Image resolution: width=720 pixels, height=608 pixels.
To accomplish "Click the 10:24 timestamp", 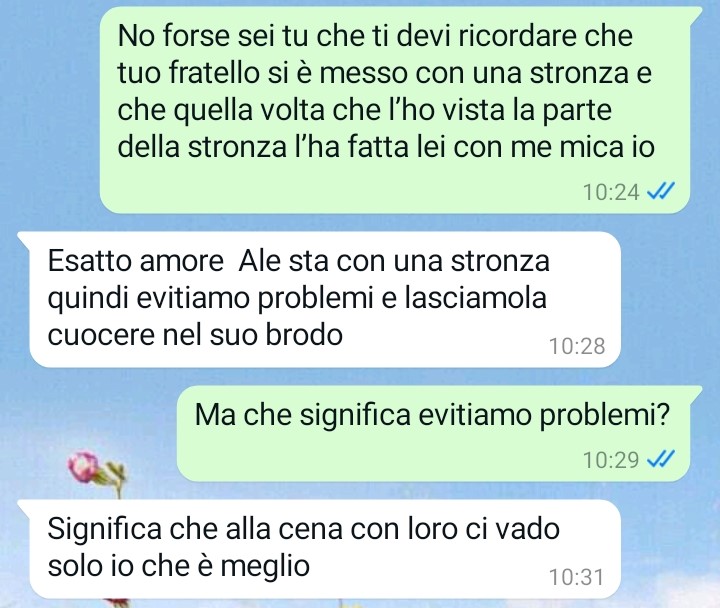I will pyautogui.click(x=611, y=192).
